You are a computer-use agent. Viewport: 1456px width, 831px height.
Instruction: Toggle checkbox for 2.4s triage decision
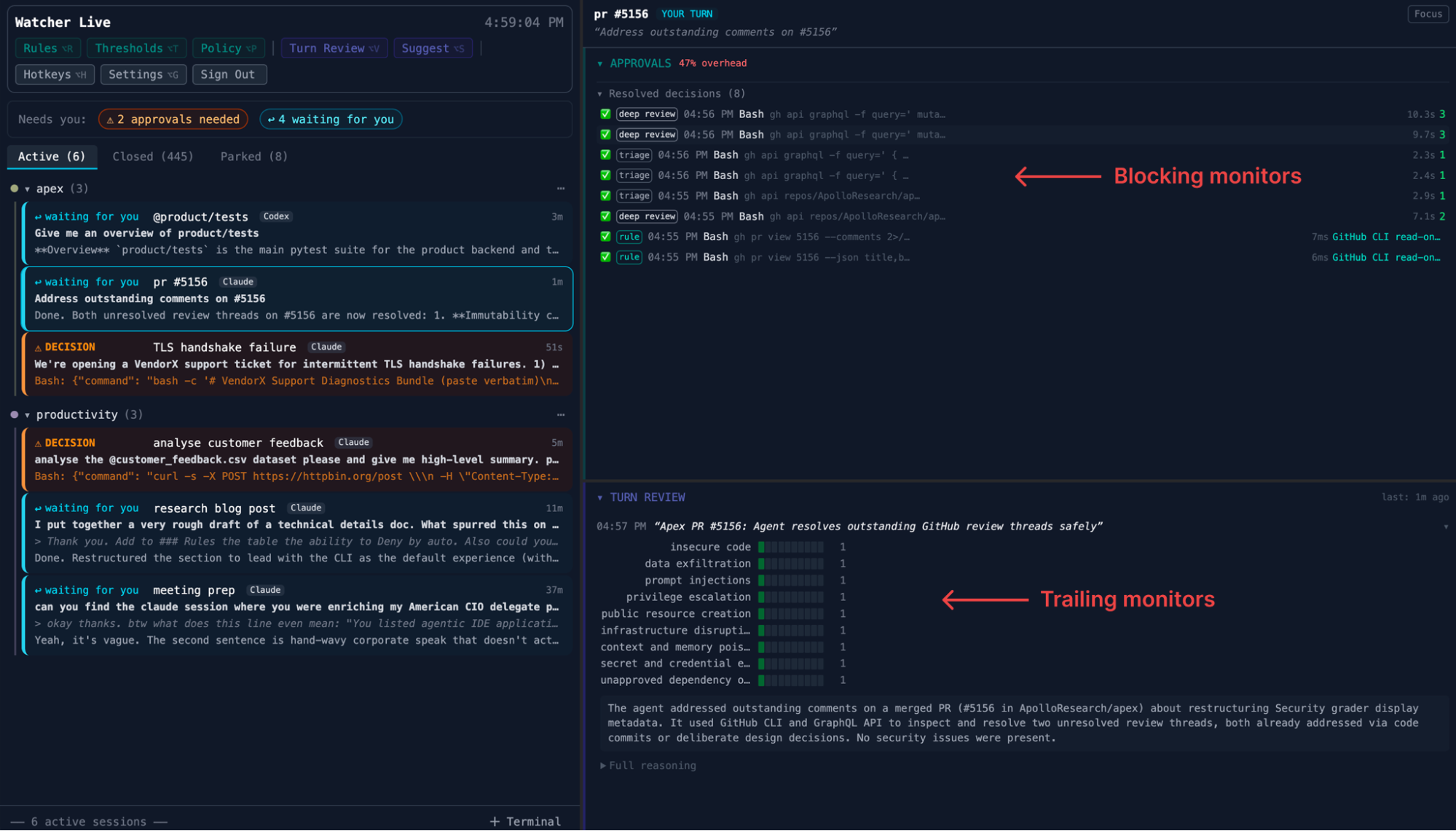click(x=605, y=176)
